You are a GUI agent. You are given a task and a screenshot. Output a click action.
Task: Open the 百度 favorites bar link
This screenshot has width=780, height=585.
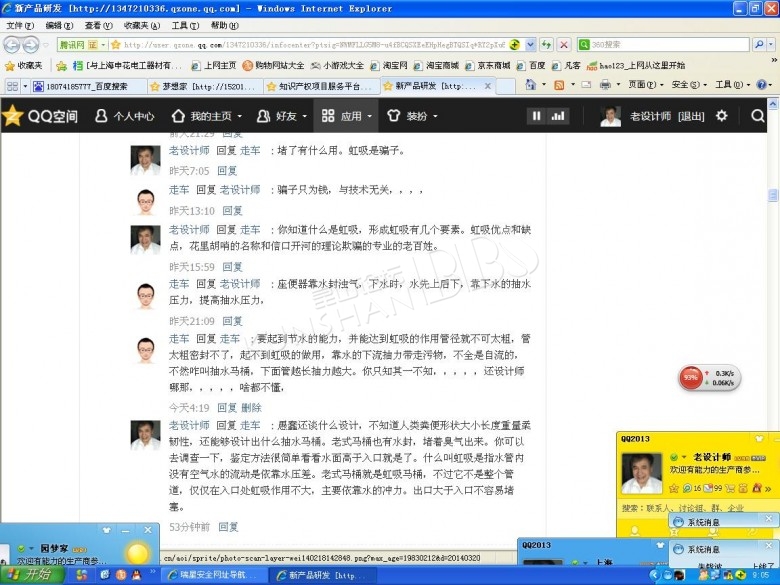(x=531, y=66)
